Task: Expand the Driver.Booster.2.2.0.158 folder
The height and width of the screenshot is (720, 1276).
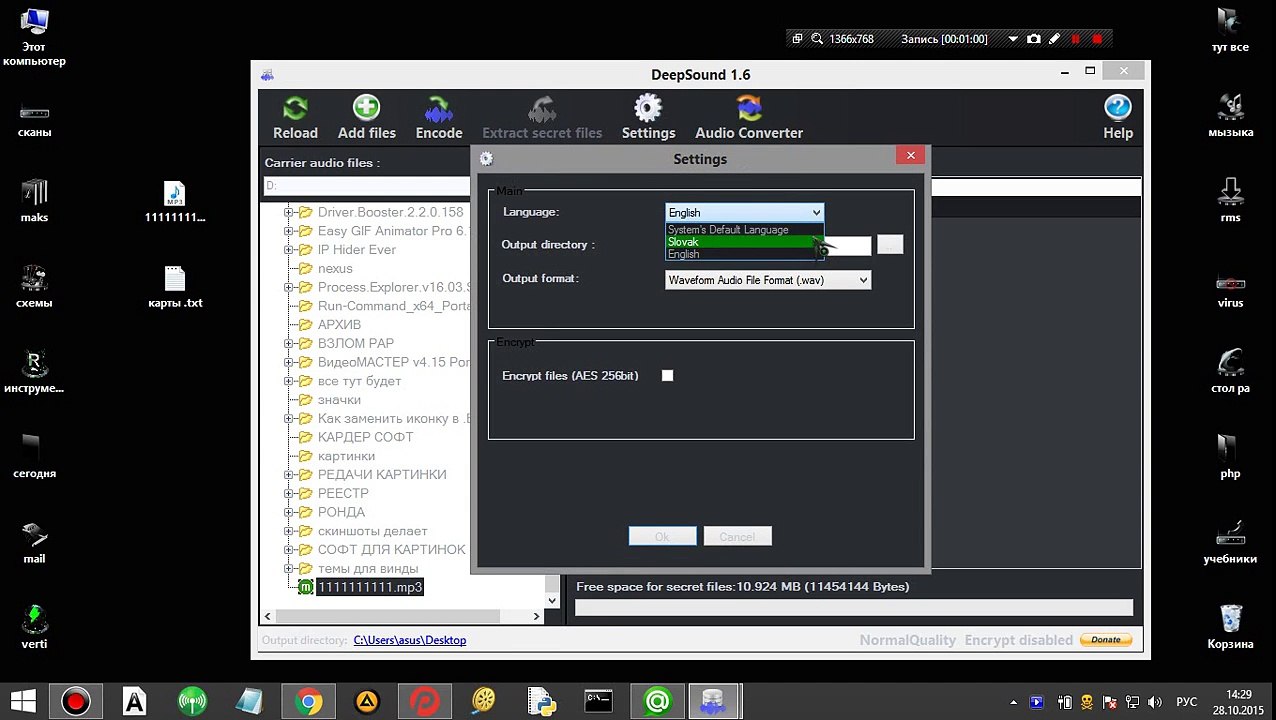Action: click(288, 212)
